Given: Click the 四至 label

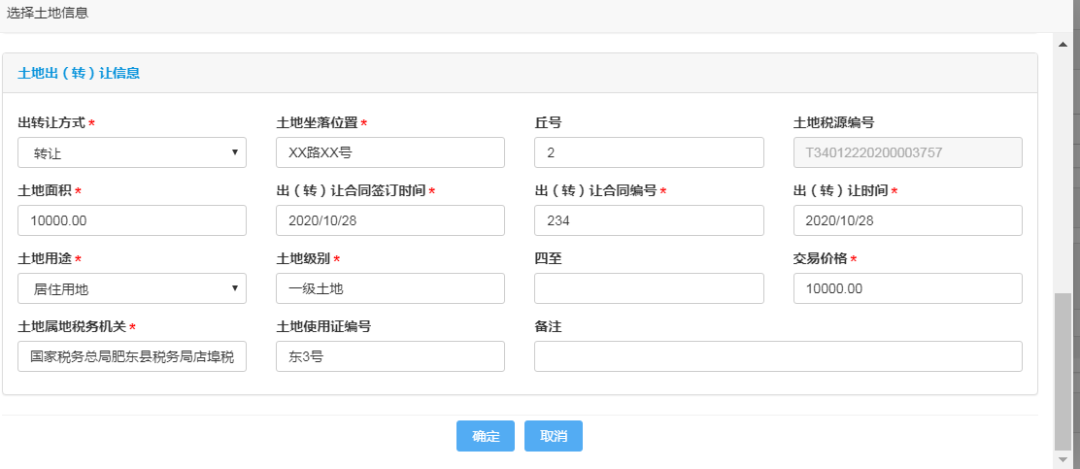Looking at the screenshot, I should point(548,259).
